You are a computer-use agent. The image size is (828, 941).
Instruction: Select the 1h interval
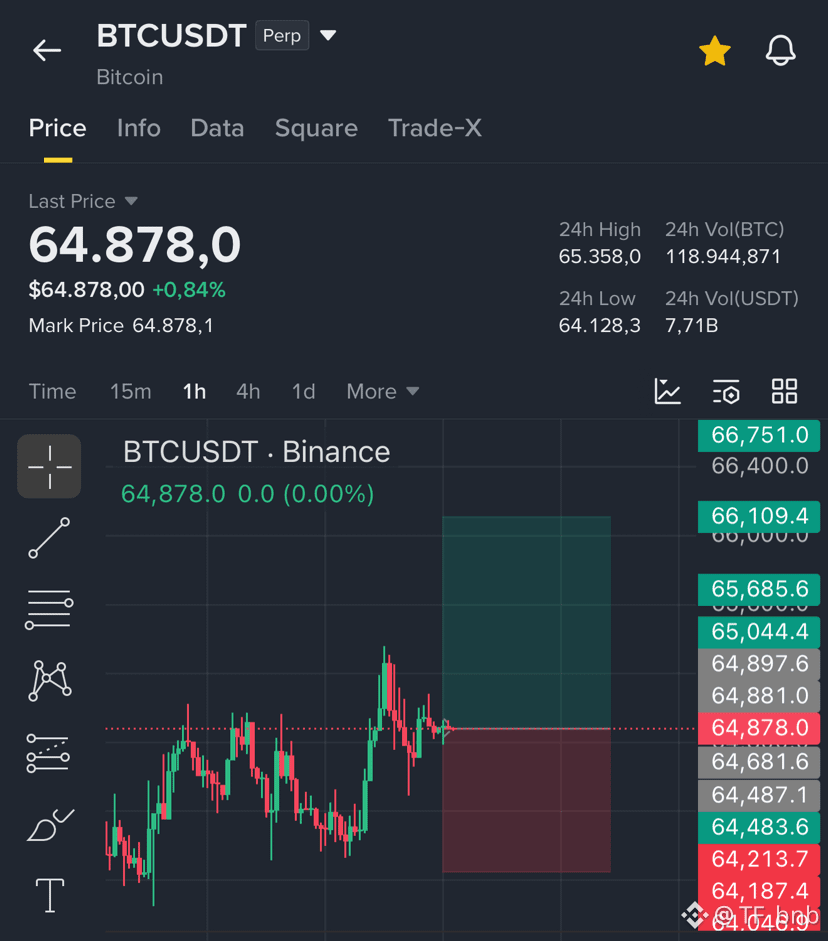point(194,391)
